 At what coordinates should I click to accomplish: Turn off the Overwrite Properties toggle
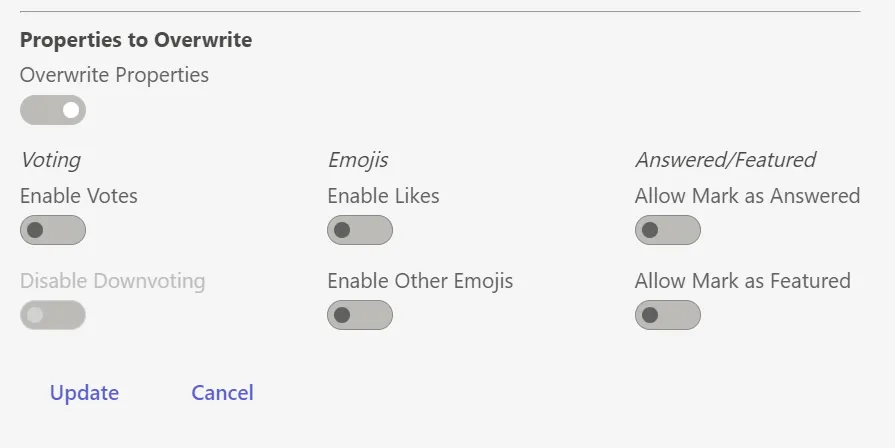(x=53, y=110)
